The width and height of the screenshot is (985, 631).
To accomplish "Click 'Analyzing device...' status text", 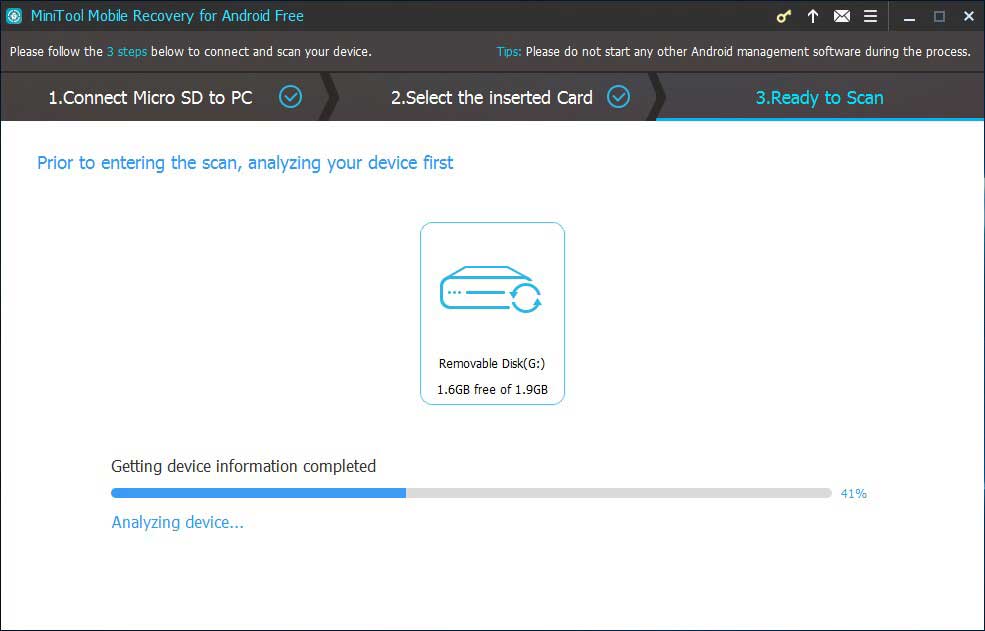I will pos(177,522).
